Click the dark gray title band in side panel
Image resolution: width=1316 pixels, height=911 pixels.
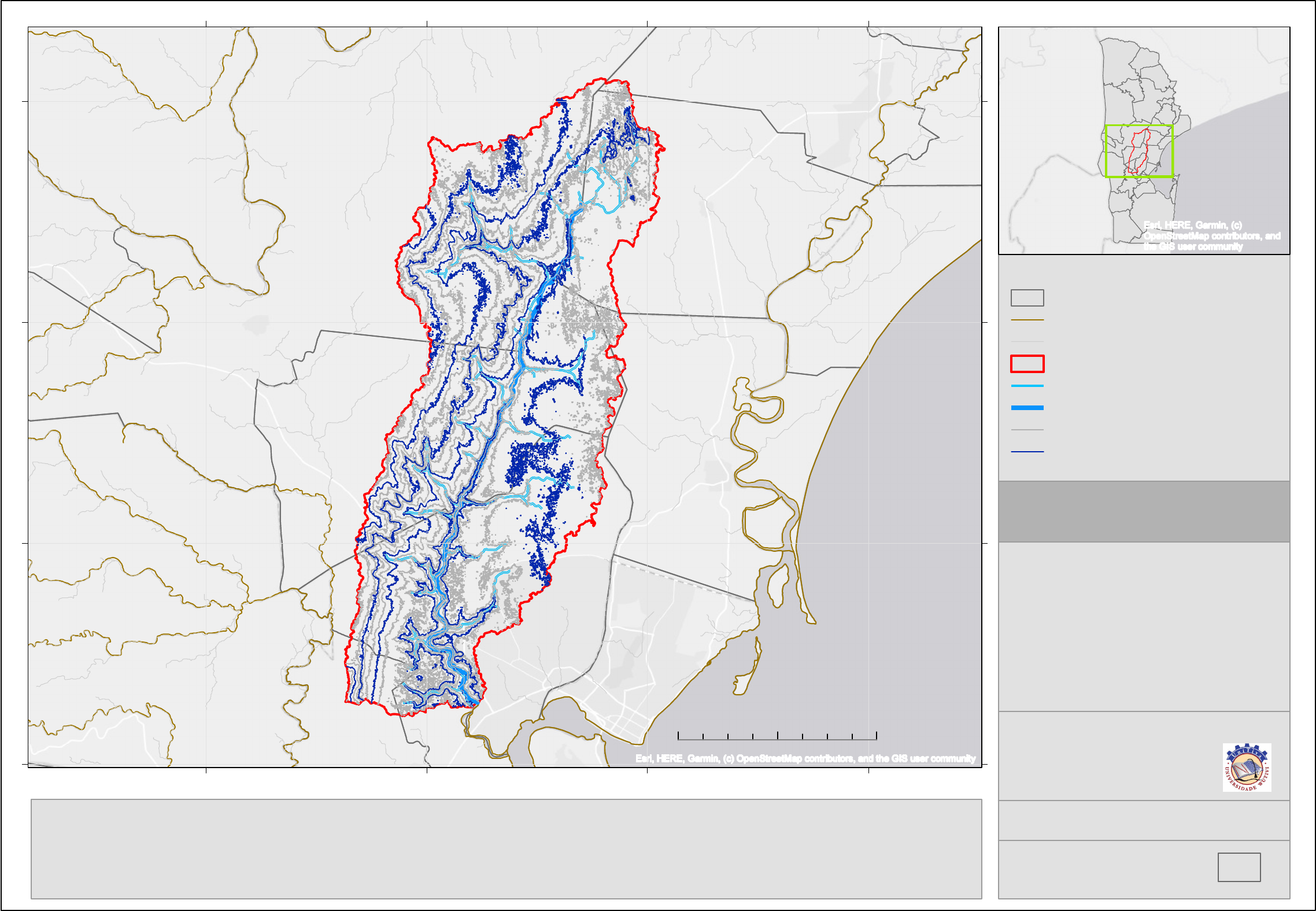tap(1143, 511)
